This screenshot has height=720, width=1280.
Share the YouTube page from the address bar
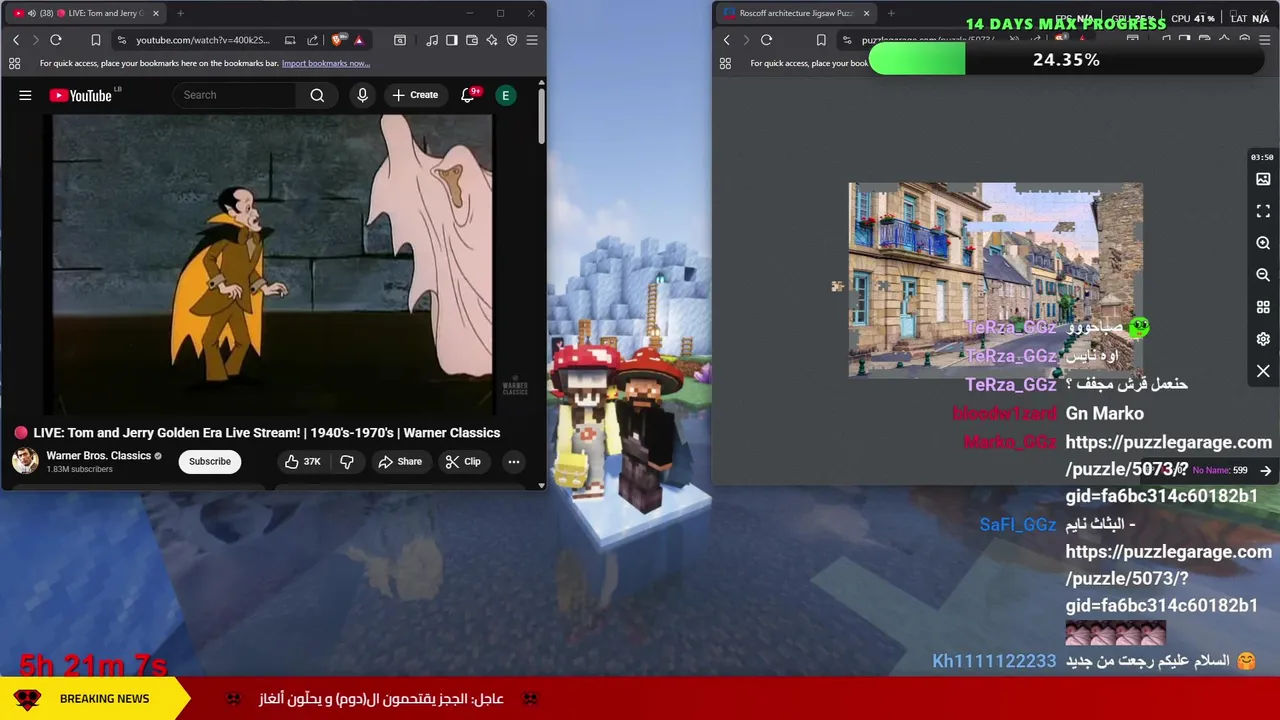point(312,40)
